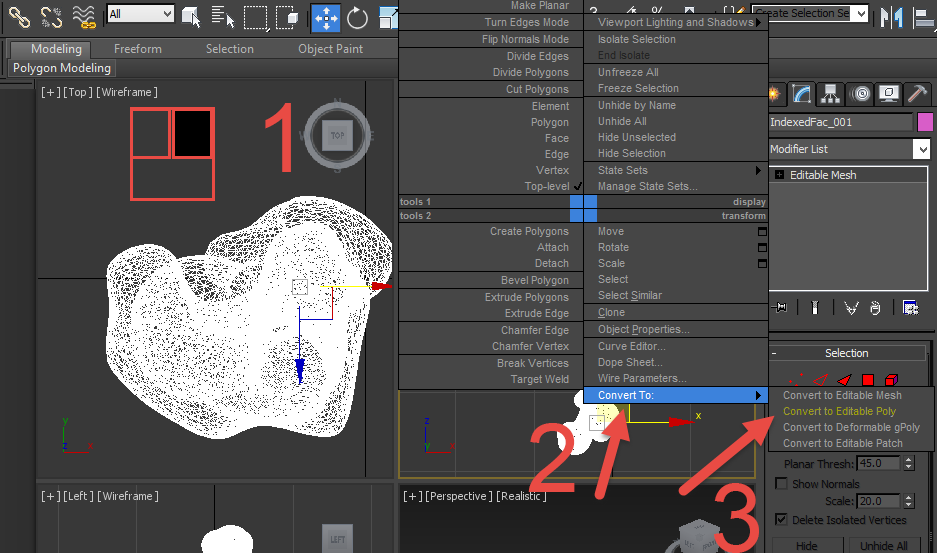Open Configure Modifier Sets icon
Viewport: 937px width, 553px height.
click(911, 308)
